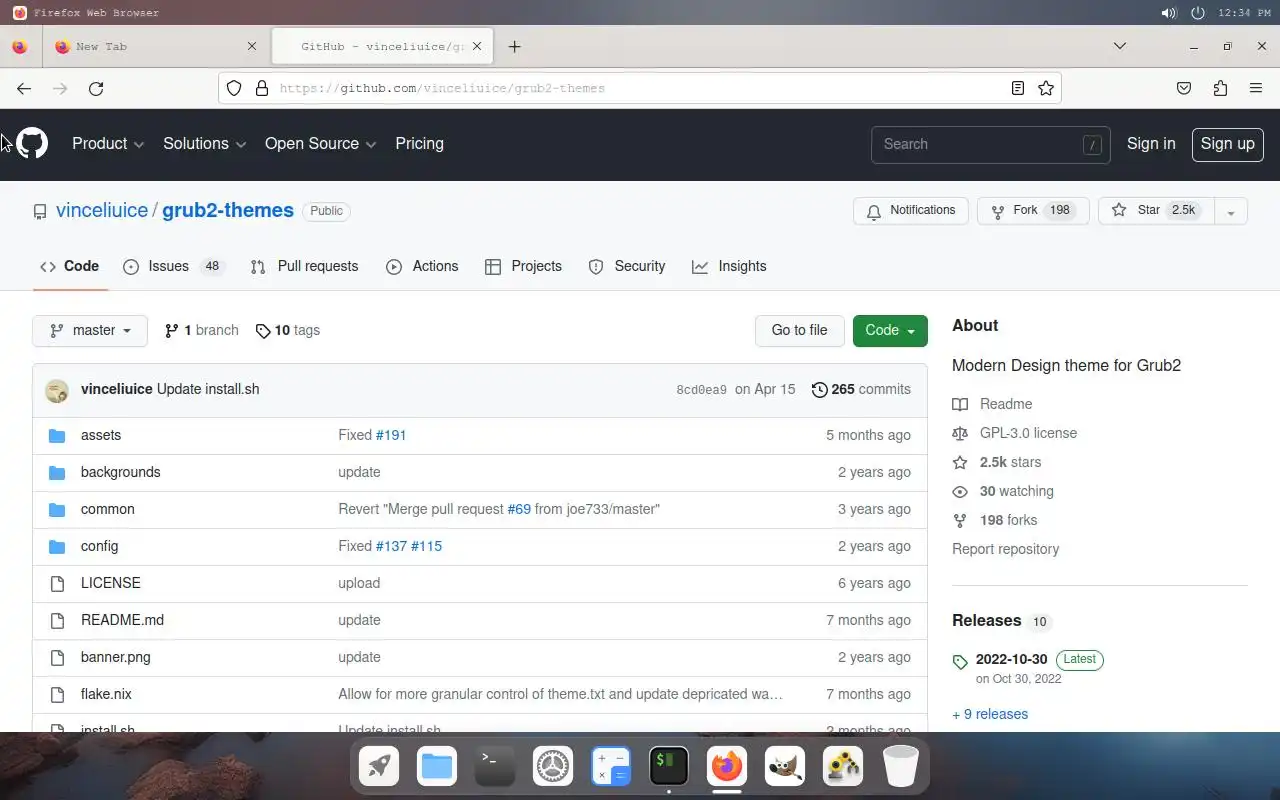
Task: Click the browser address bar URL
Action: (442, 88)
